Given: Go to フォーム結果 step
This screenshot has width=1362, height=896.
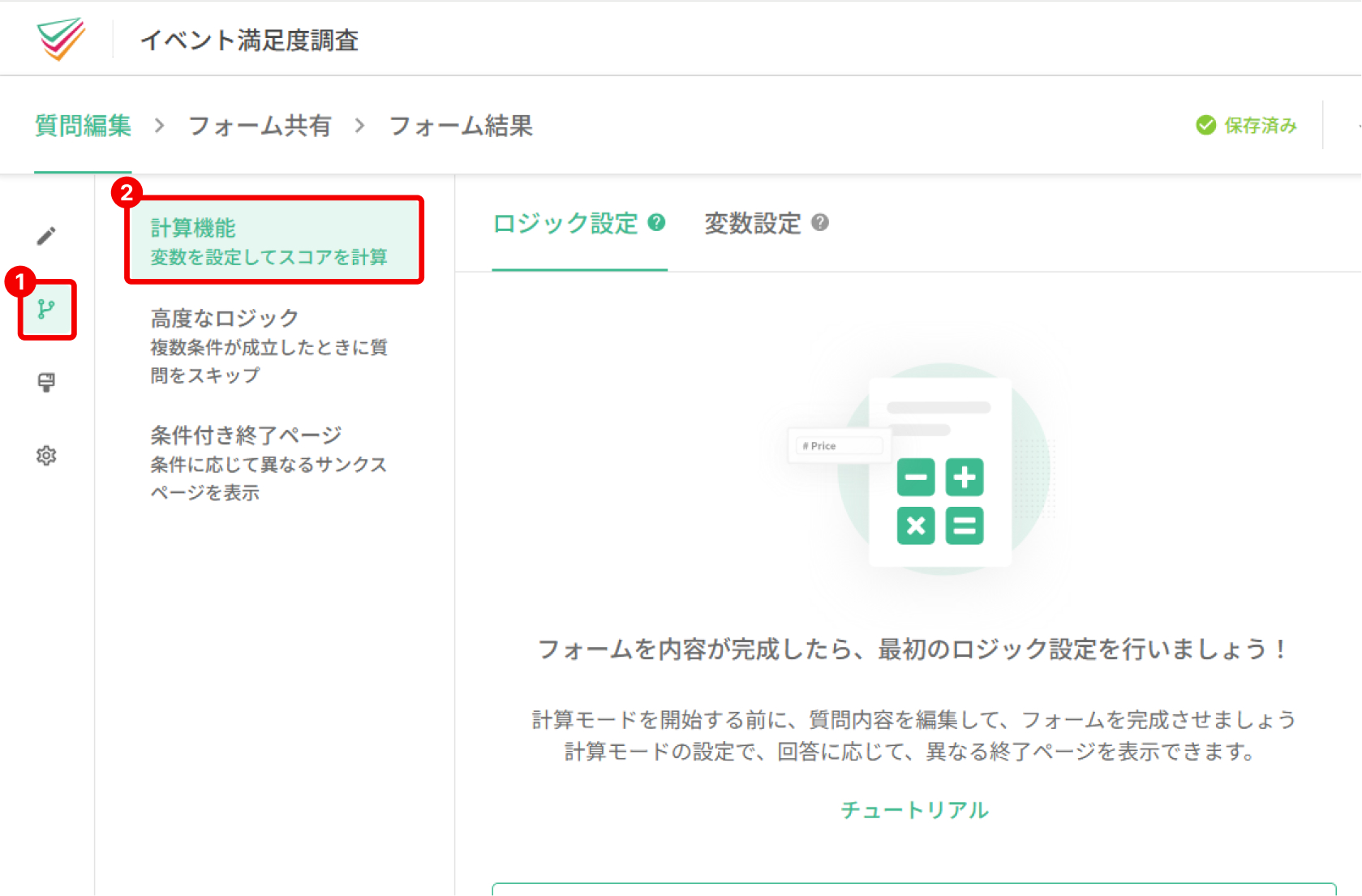Looking at the screenshot, I should click(x=461, y=126).
